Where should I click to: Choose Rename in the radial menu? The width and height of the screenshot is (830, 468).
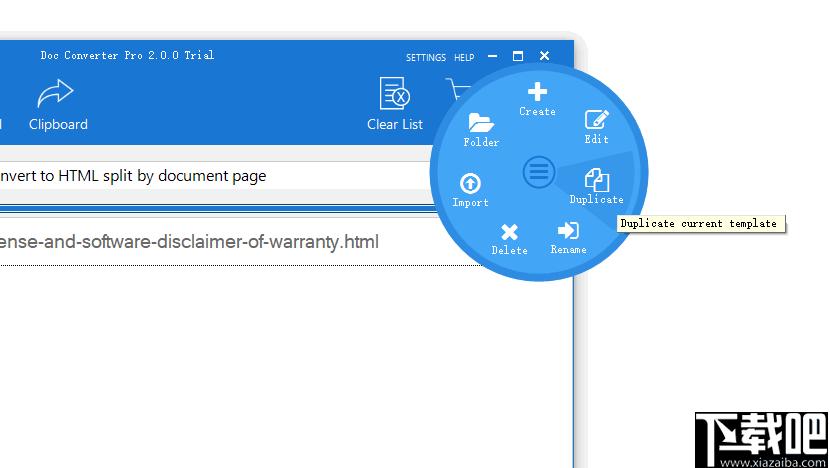[x=568, y=238]
